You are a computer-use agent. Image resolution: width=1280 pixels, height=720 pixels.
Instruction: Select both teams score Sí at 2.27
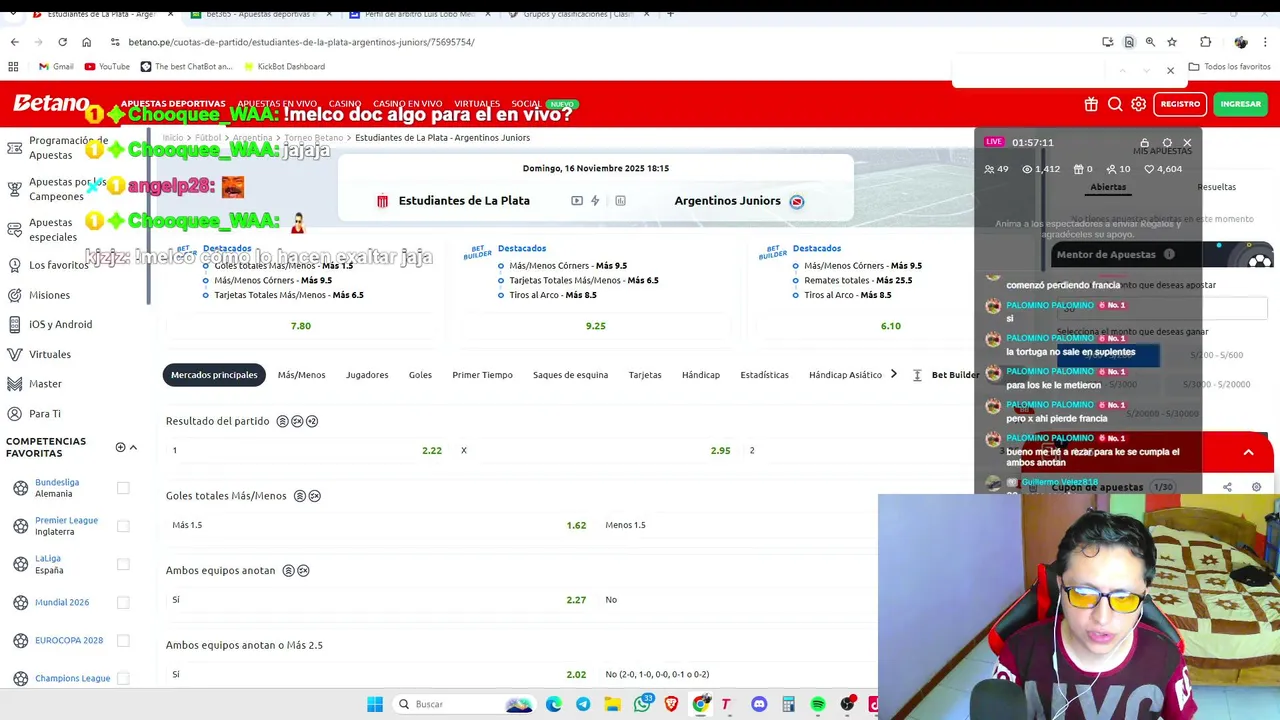(x=378, y=600)
